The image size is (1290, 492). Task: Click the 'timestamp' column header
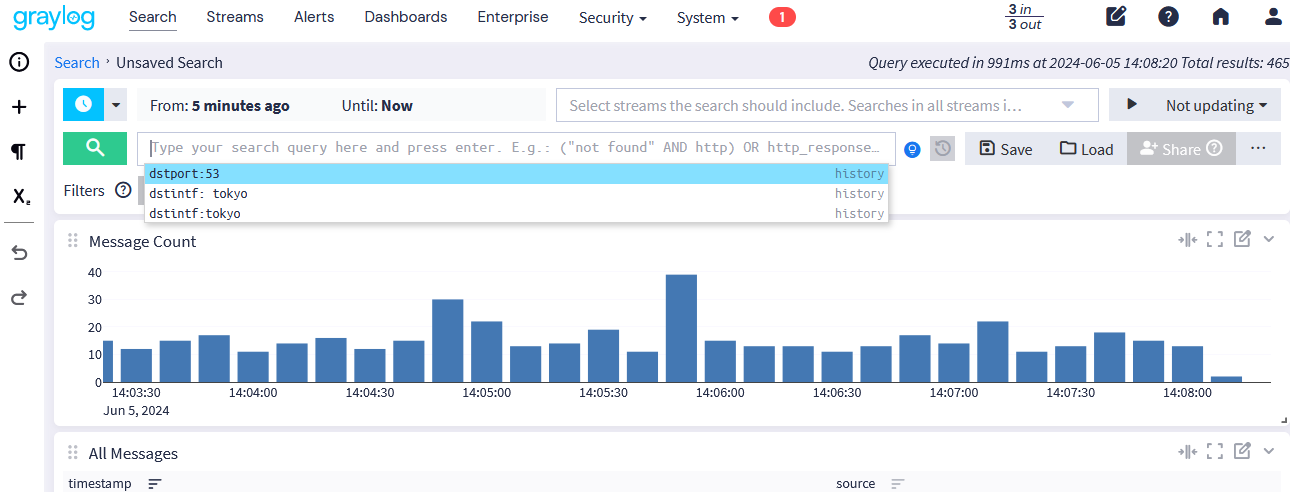coord(99,484)
